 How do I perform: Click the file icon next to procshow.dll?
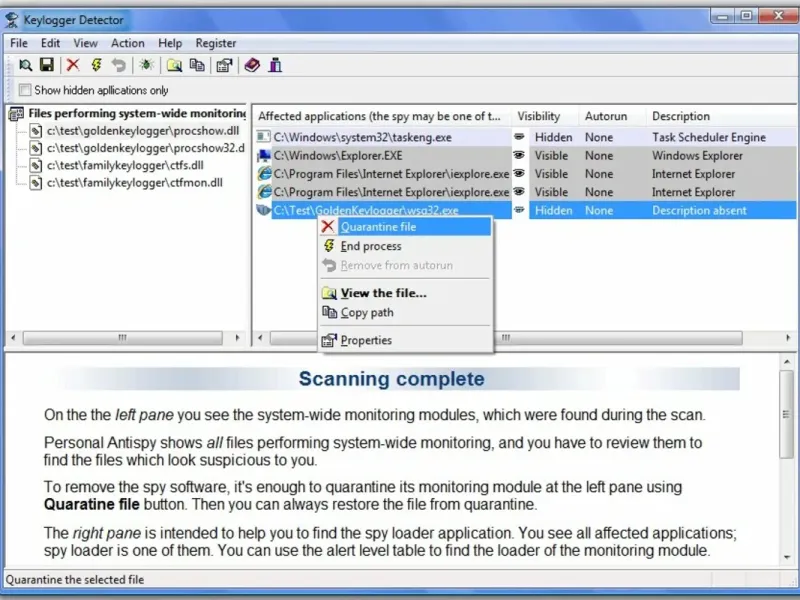click(35, 131)
